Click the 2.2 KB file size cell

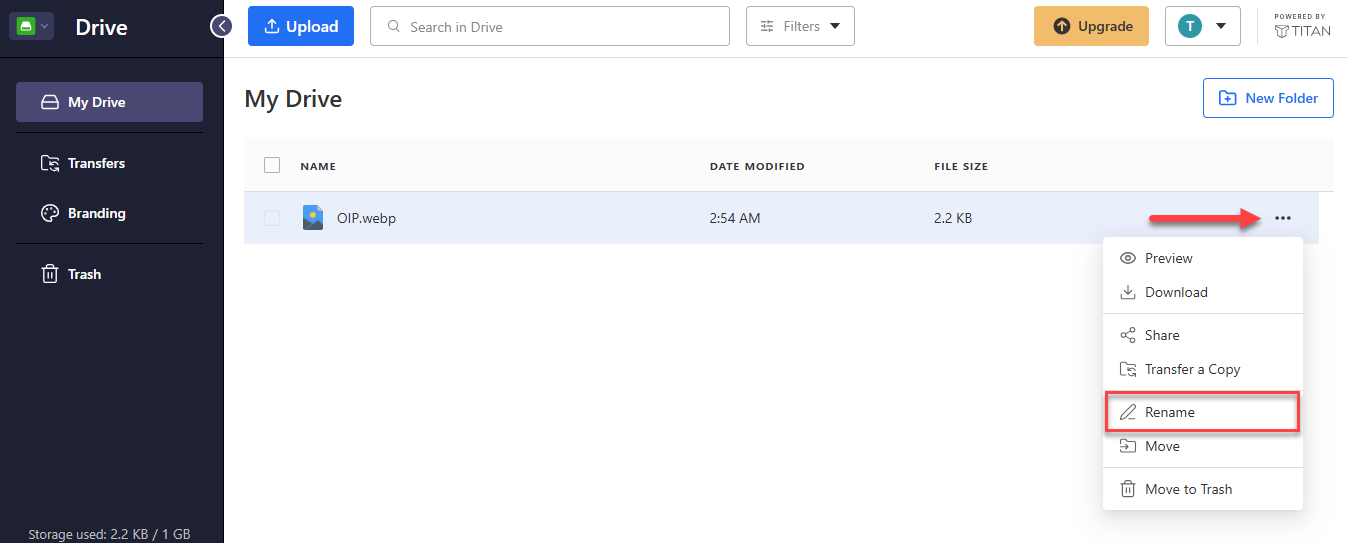coord(953,218)
